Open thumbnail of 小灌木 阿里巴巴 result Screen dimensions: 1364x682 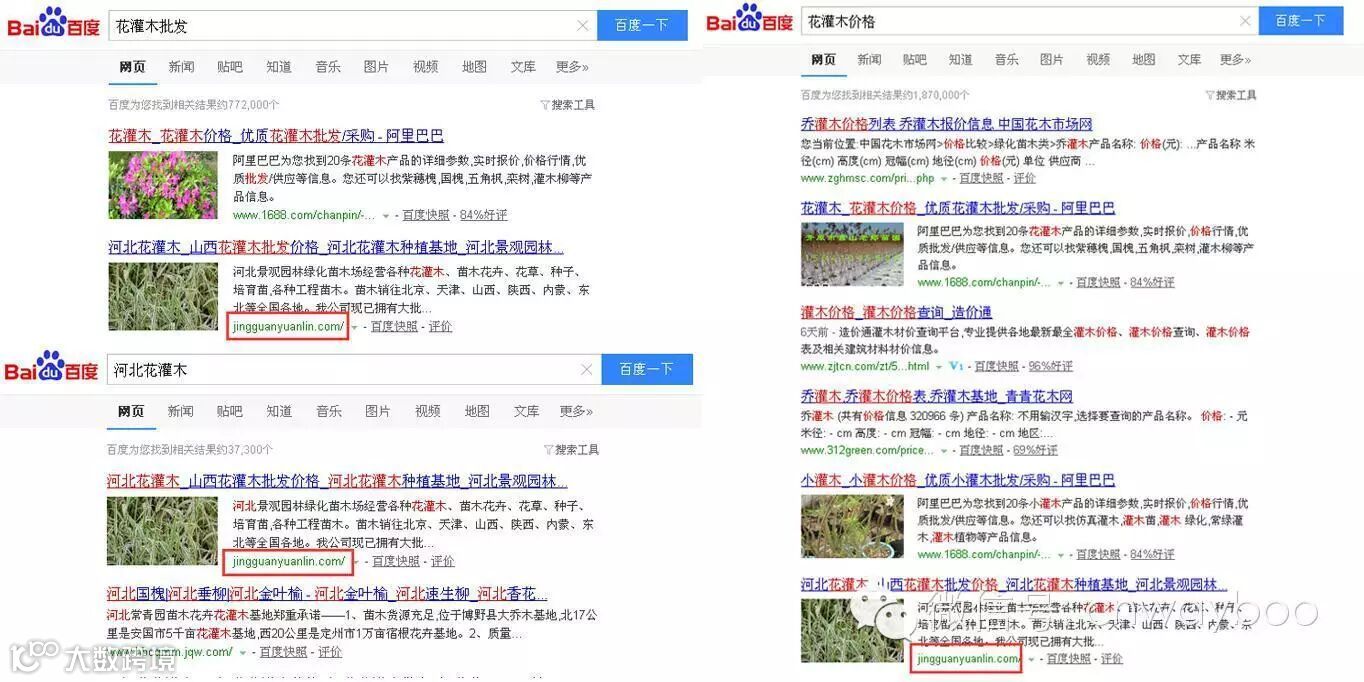click(851, 526)
